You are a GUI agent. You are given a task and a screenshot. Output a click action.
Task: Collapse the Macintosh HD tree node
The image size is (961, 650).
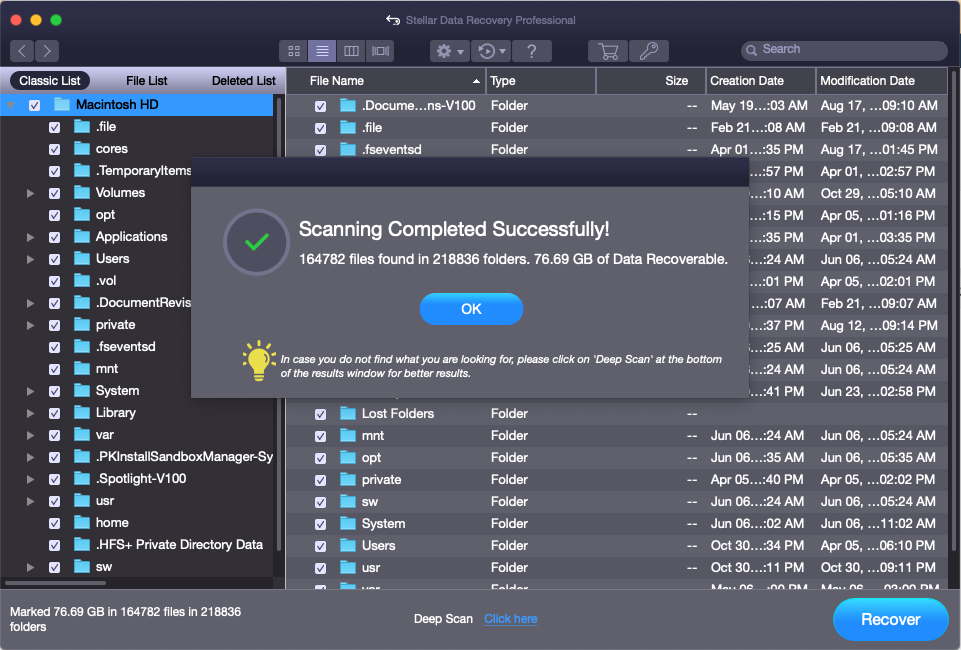coord(11,105)
